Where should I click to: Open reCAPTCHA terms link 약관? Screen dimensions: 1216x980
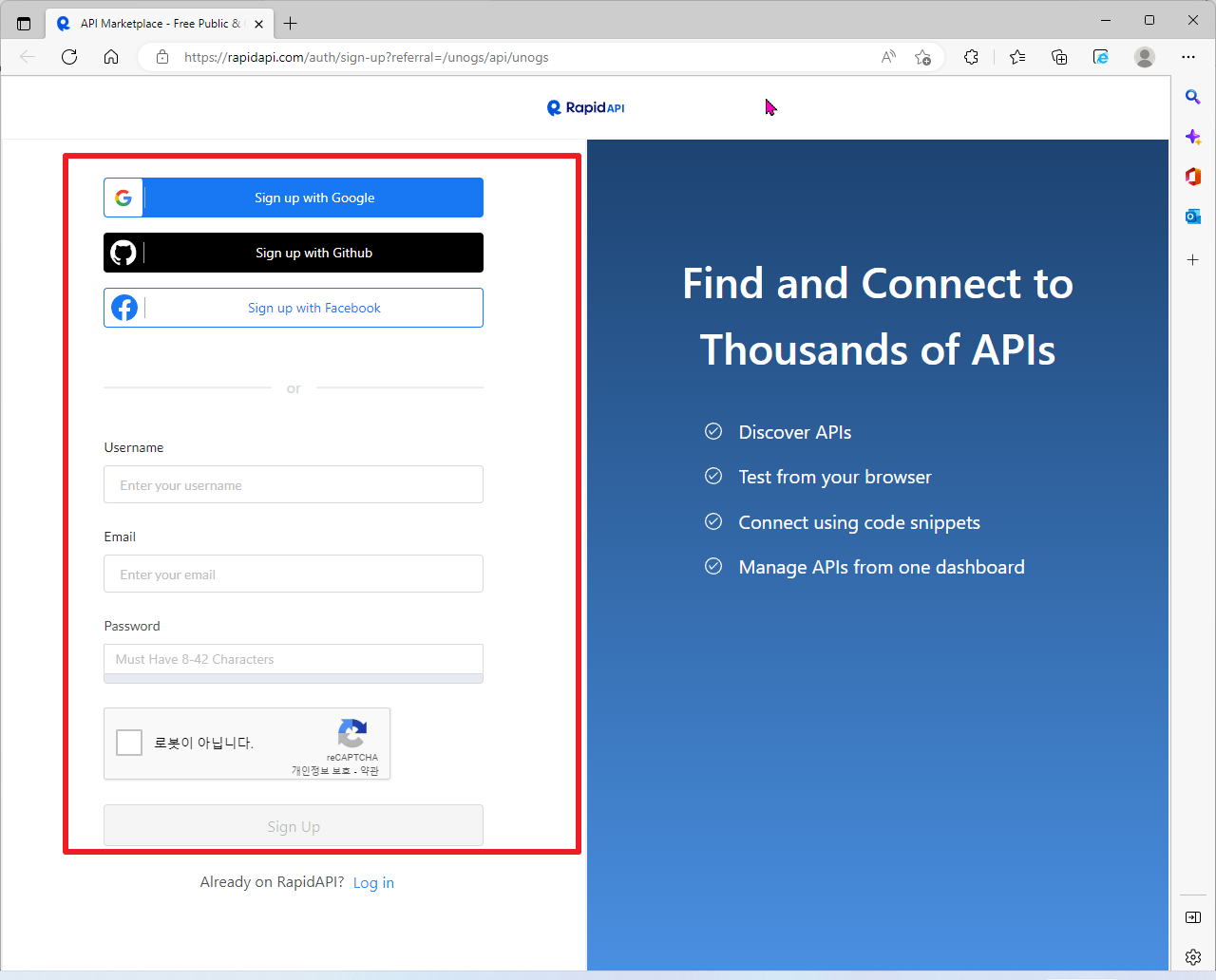[x=370, y=771]
